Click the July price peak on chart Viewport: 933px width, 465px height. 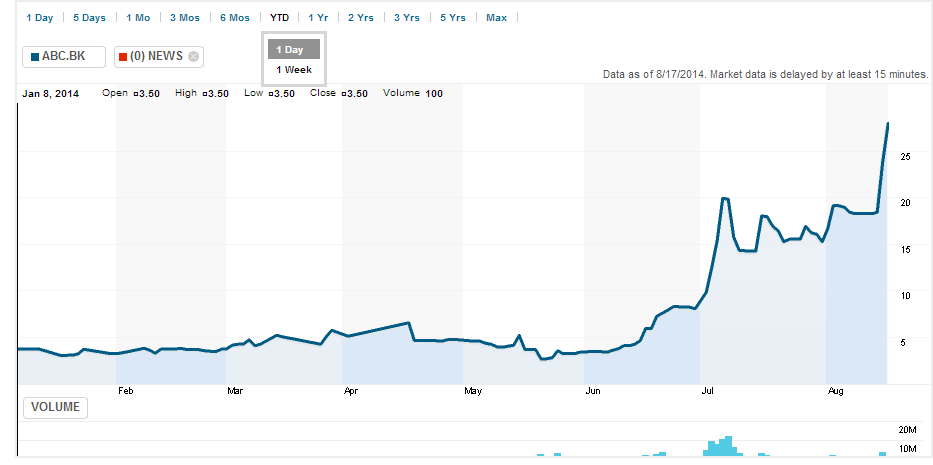click(724, 198)
